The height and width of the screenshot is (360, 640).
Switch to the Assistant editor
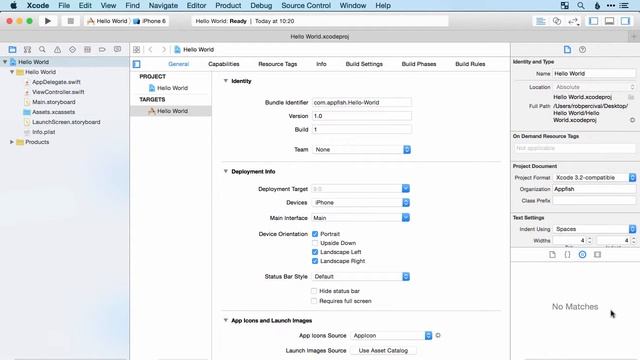[557, 21]
